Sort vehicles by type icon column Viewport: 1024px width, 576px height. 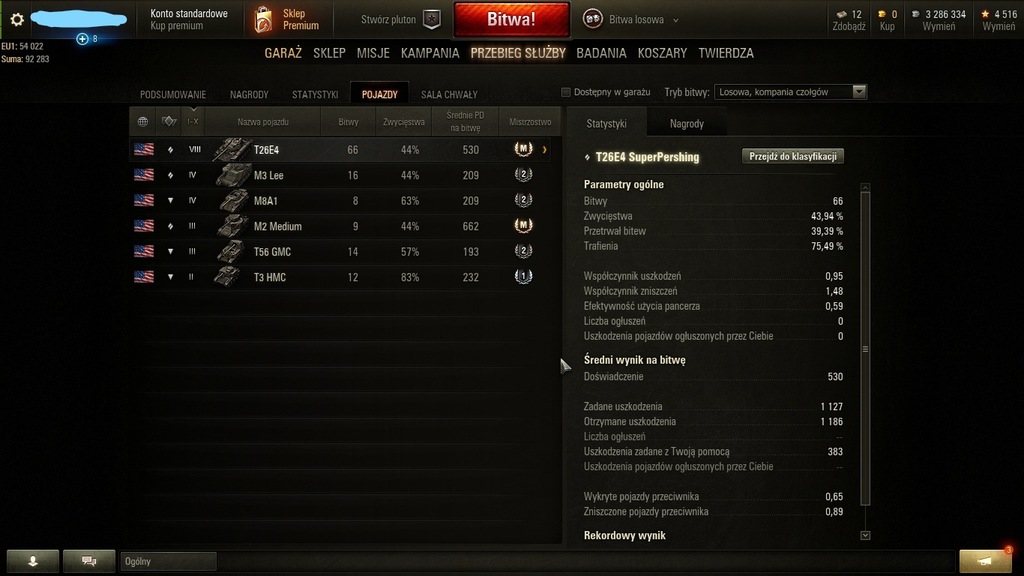coord(169,121)
